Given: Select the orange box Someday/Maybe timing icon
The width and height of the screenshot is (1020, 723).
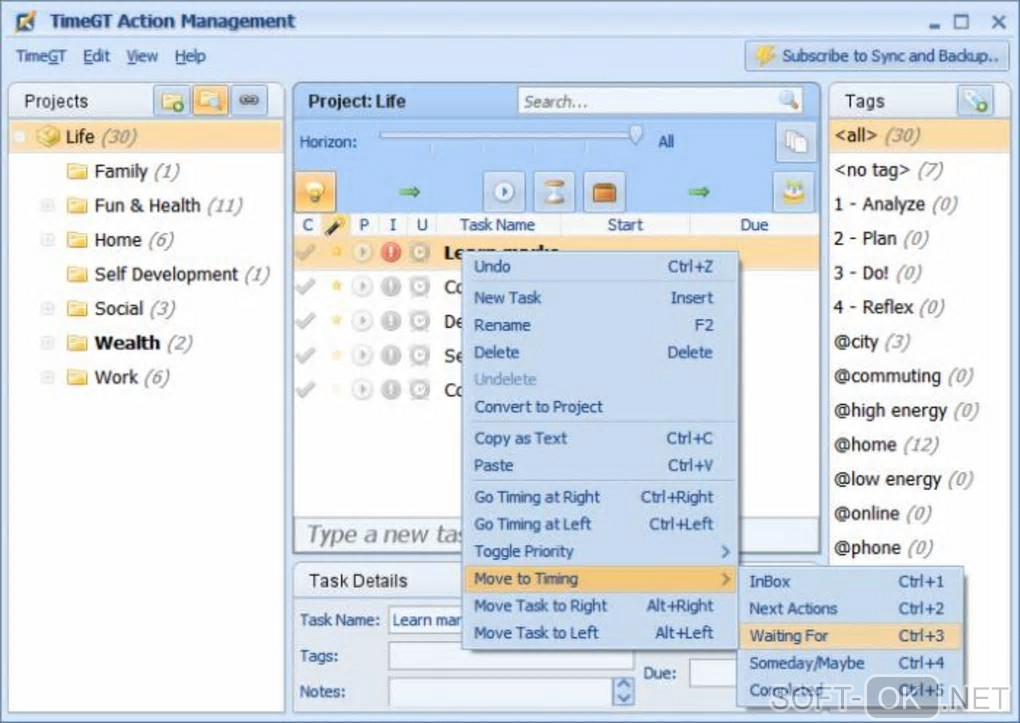Looking at the screenshot, I should [604, 191].
